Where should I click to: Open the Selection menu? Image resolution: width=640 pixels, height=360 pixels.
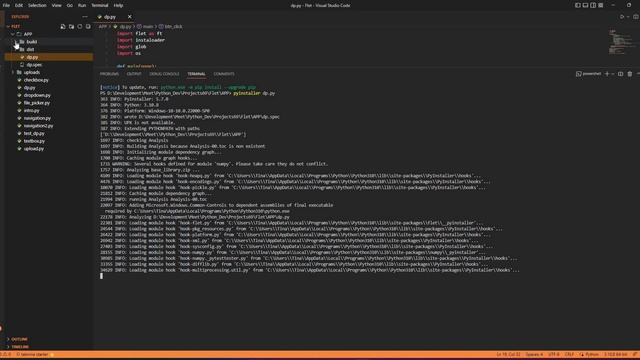(x=37, y=5)
